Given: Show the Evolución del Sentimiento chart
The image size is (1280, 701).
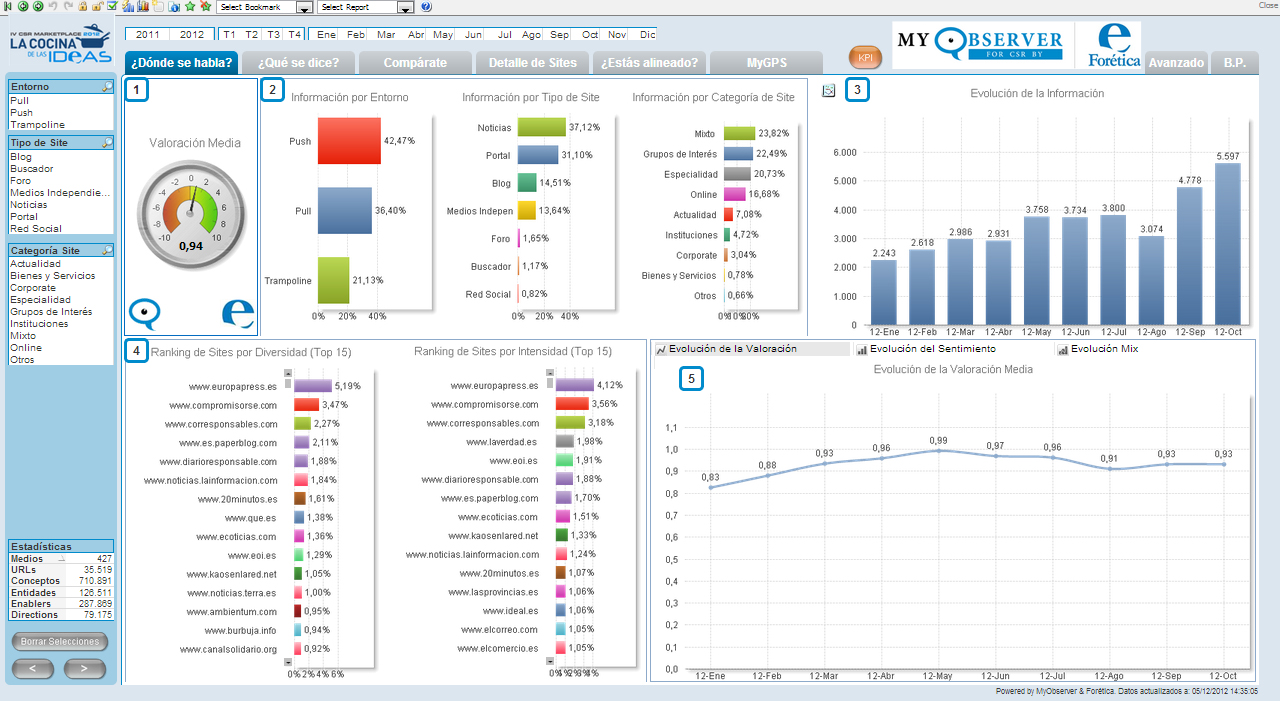Looking at the screenshot, I should (930, 349).
